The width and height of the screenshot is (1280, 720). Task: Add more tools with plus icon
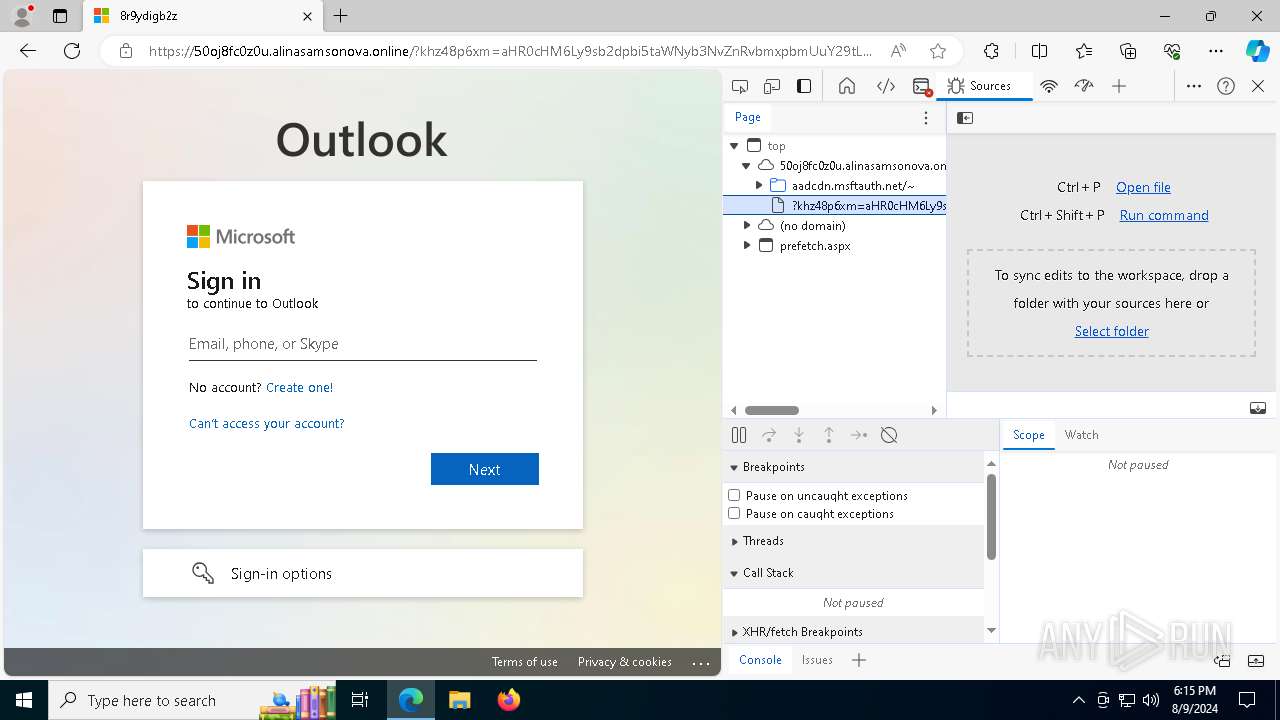tap(1119, 86)
